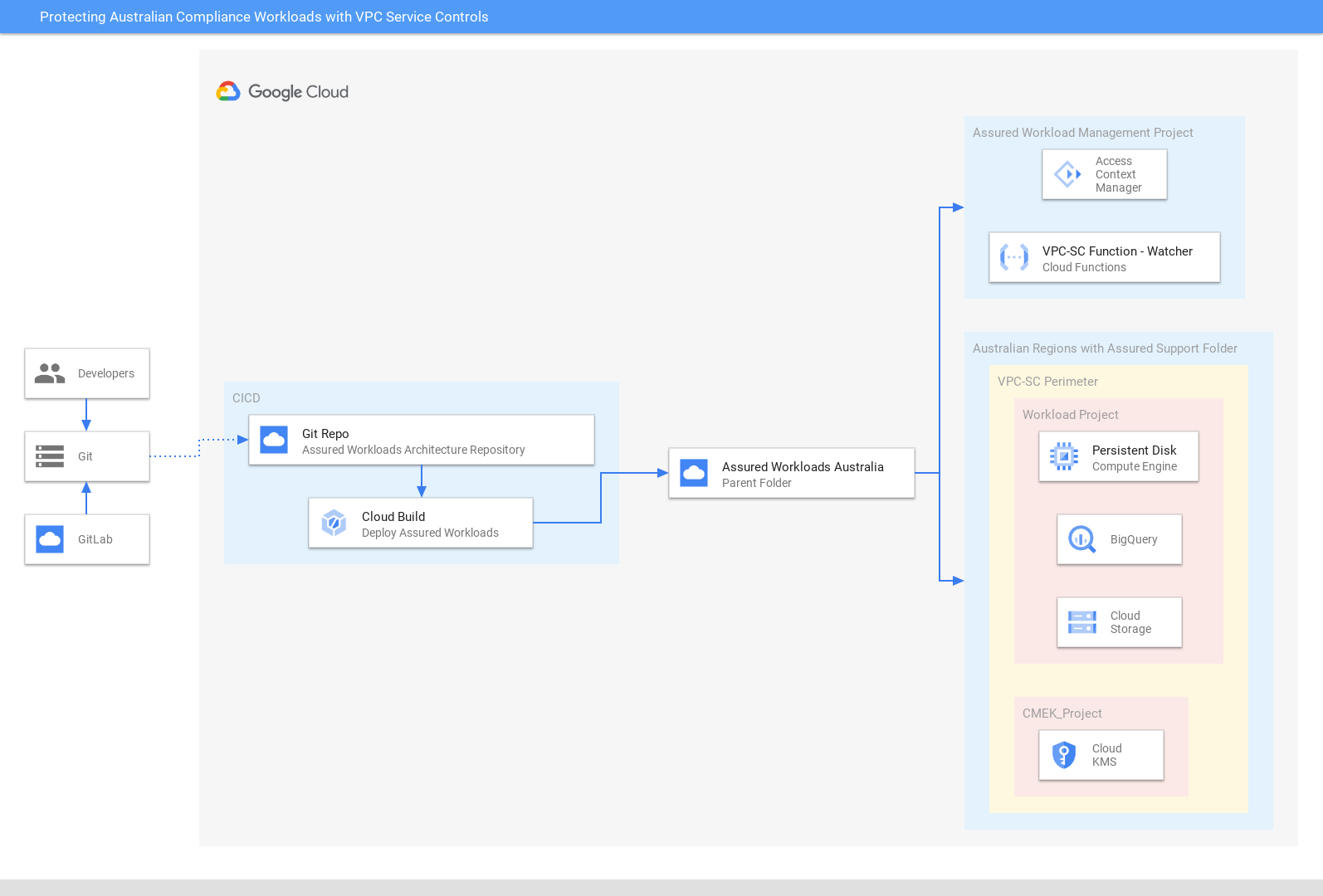The height and width of the screenshot is (896, 1323).
Task: Click 'Deploy Assured Workloads' subtitle
Action: tap(430, 533)
